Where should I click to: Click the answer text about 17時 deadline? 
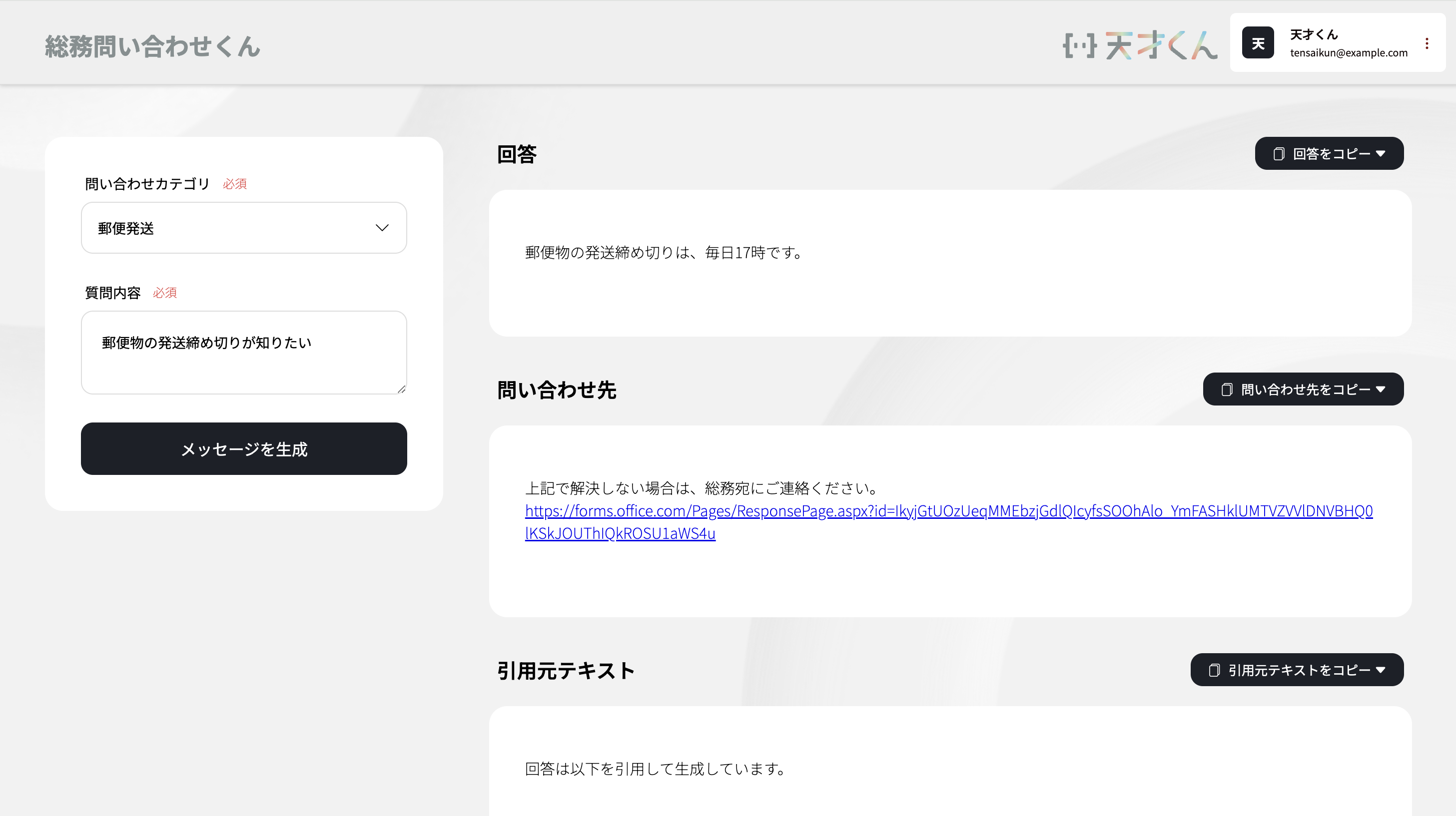pos(664,253)
